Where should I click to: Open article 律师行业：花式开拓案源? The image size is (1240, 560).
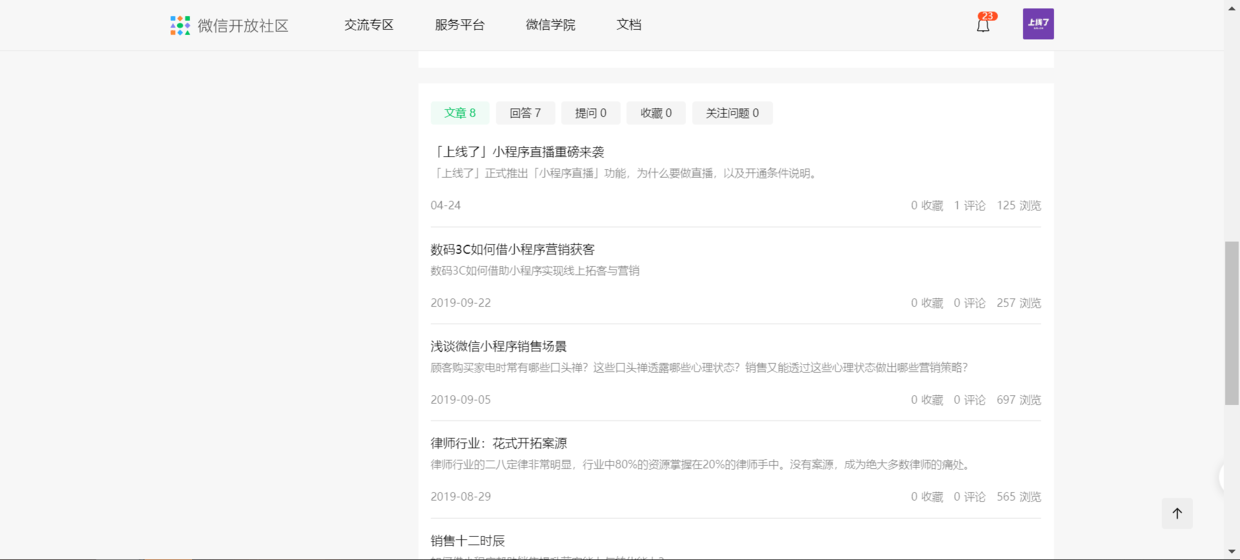click(498, 443)
